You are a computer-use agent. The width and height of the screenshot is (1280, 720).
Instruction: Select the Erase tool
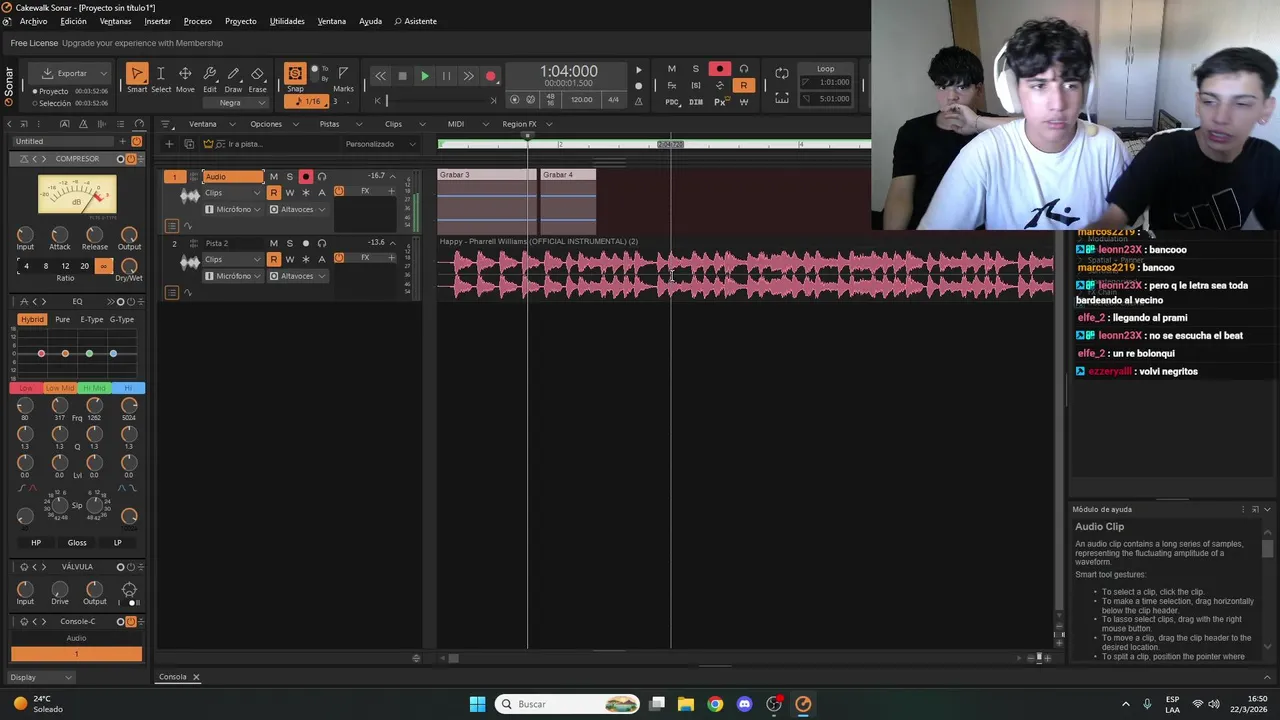[257, 74]
